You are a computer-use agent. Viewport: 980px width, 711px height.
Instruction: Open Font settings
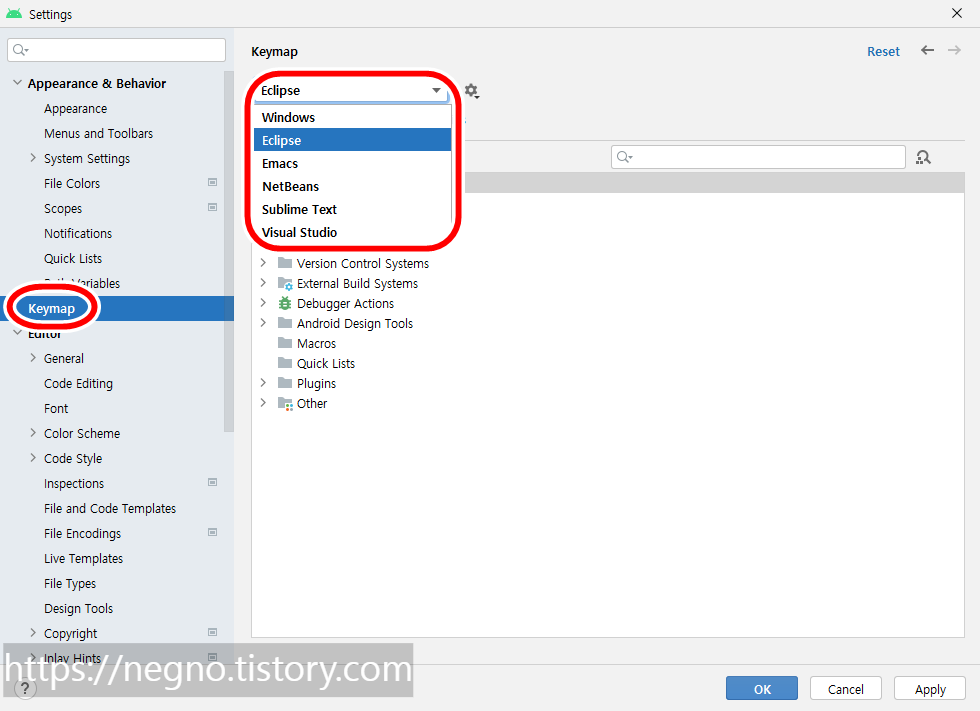[56, 409]
